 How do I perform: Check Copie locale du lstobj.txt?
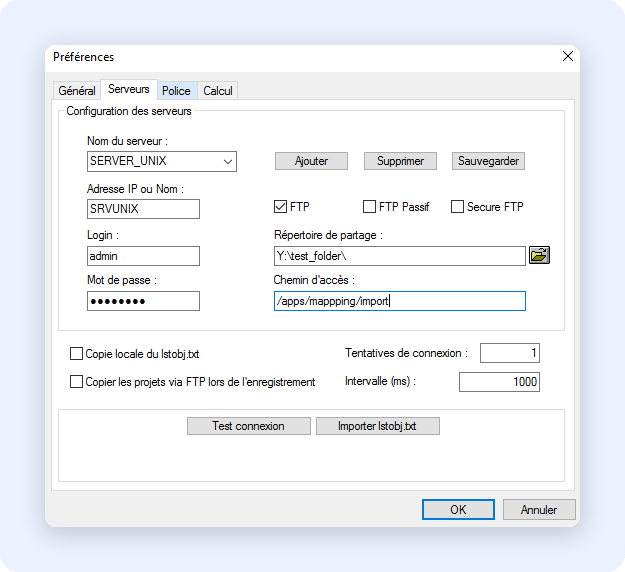pyautogui.click(x=76, y=354)
